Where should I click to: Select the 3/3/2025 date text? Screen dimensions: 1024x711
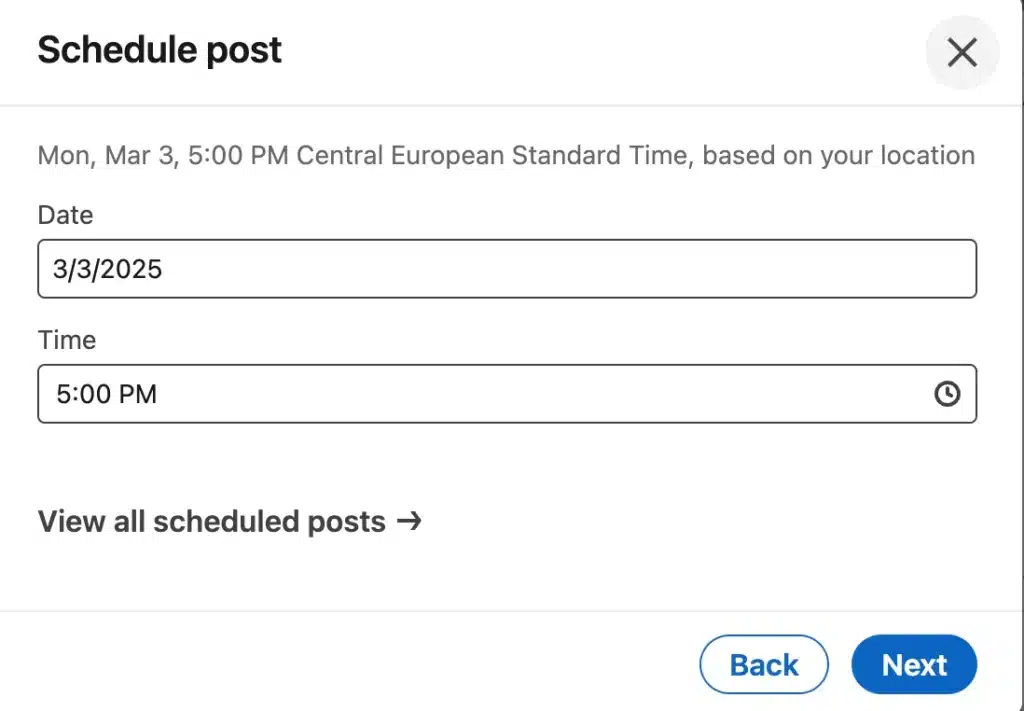pyautogui.click(x=107, y=269)
